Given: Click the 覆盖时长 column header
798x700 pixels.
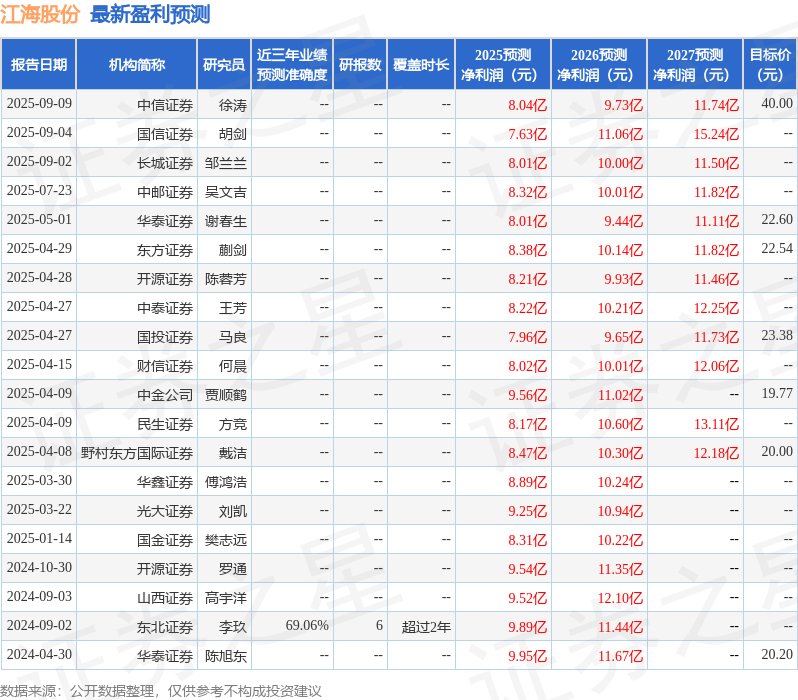Looking at the screenshot, I should pos(421,65).
